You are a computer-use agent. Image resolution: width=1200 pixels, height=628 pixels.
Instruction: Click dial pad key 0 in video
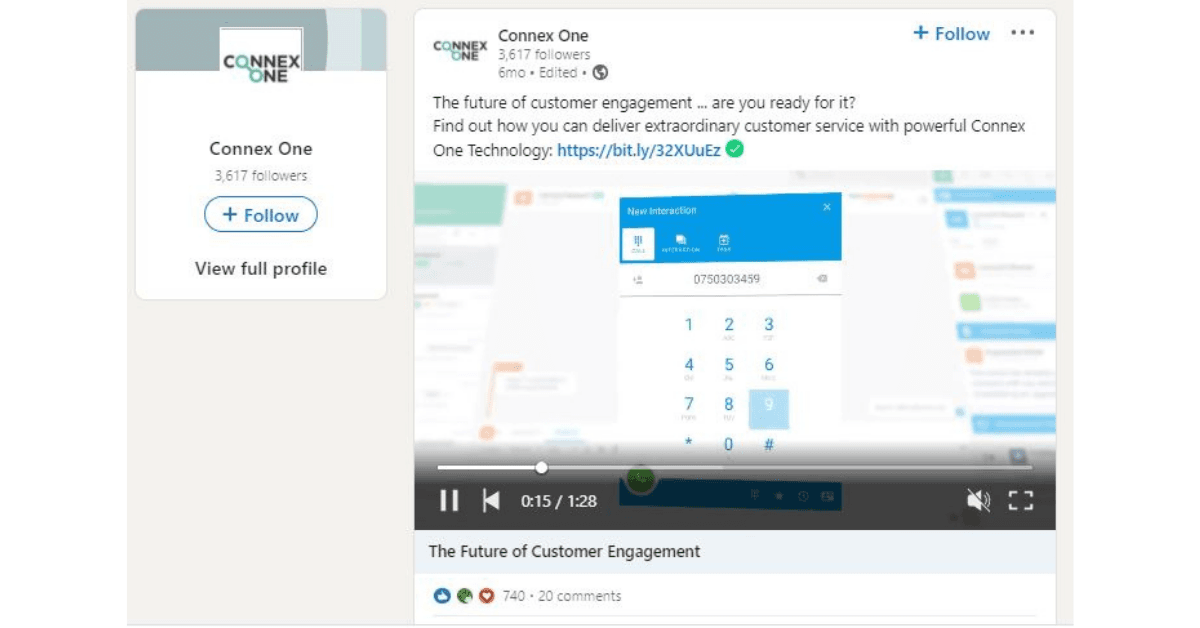click(x=729, y=445)
